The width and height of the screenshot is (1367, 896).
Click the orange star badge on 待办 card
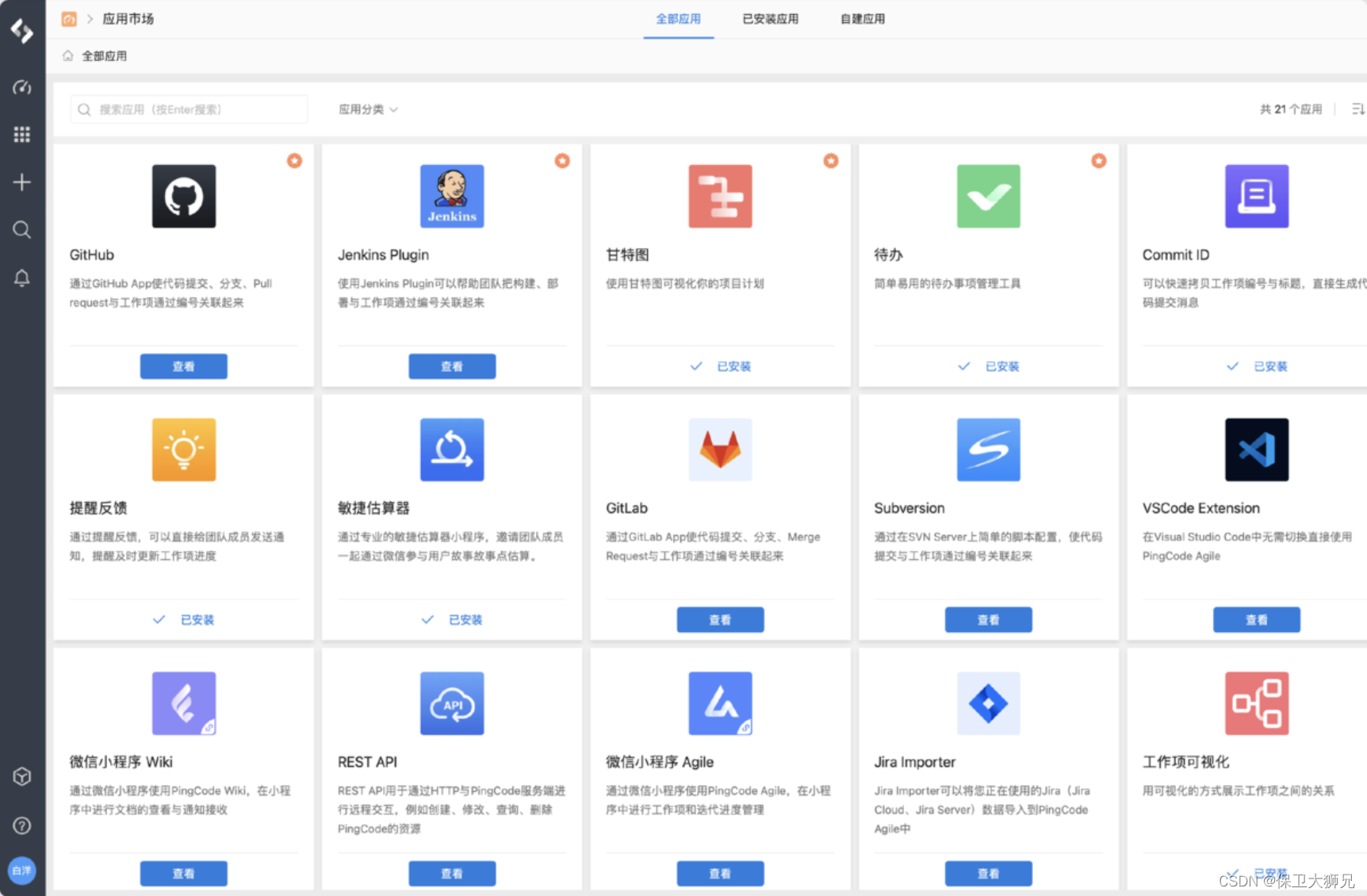(1098, 161)
